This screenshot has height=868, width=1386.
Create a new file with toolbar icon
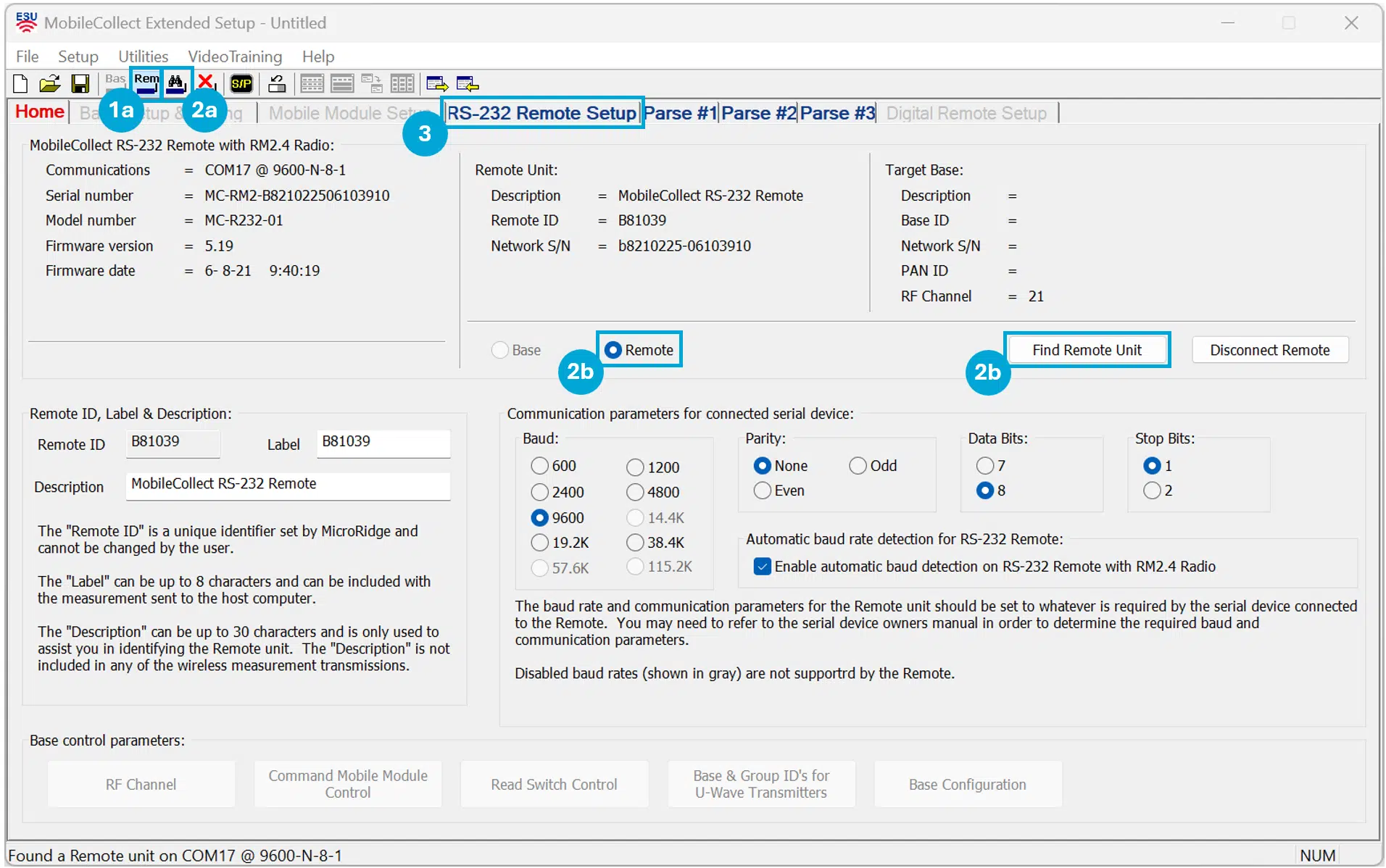pos(20,84)
